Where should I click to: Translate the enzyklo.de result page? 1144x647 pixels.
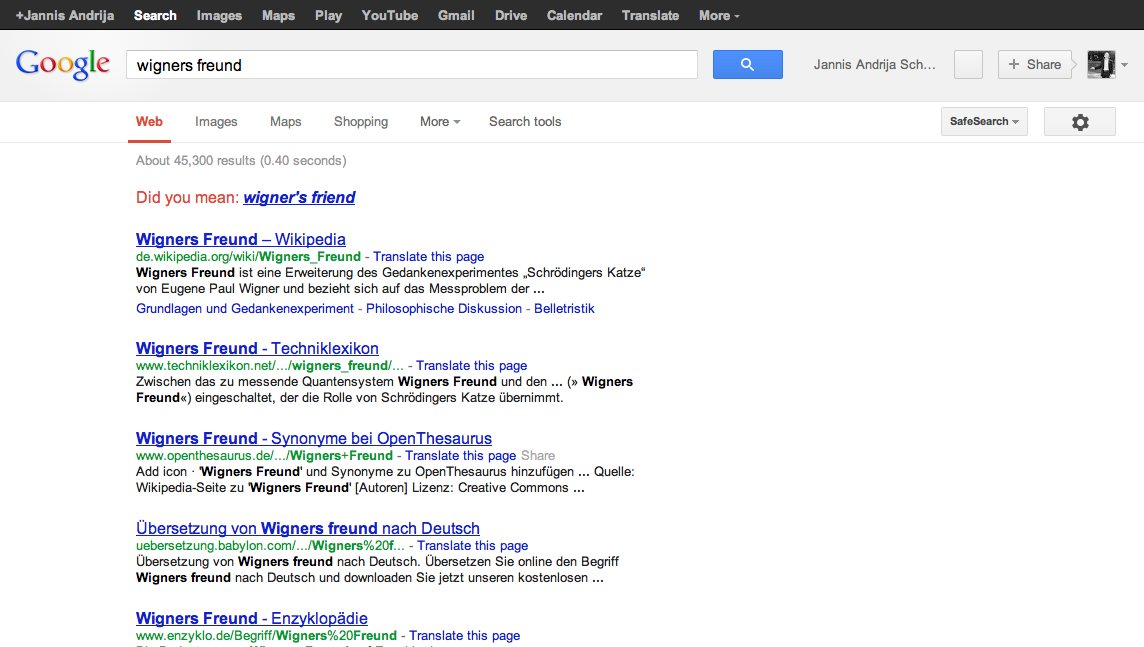(x=464, y=635)
